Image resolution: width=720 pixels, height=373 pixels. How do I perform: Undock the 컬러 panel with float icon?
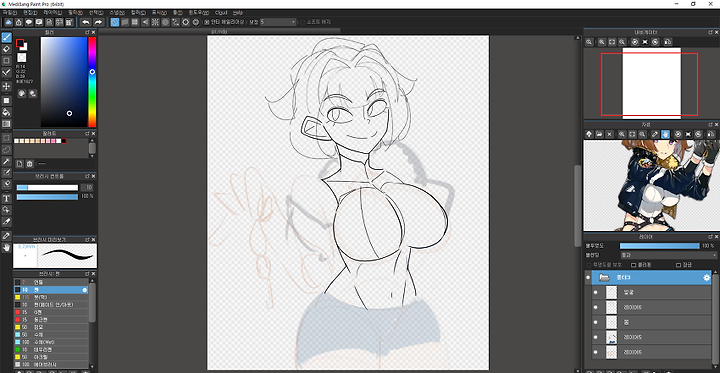[87, 33]
